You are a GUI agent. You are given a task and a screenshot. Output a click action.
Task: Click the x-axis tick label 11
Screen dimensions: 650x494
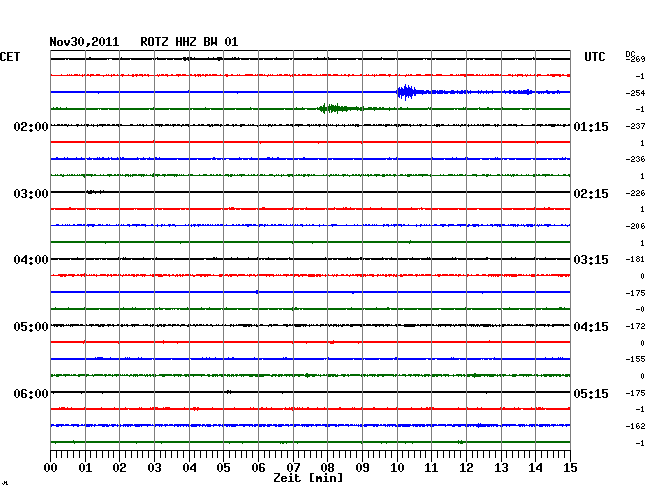pyautogui.click(x=431, y=468)
